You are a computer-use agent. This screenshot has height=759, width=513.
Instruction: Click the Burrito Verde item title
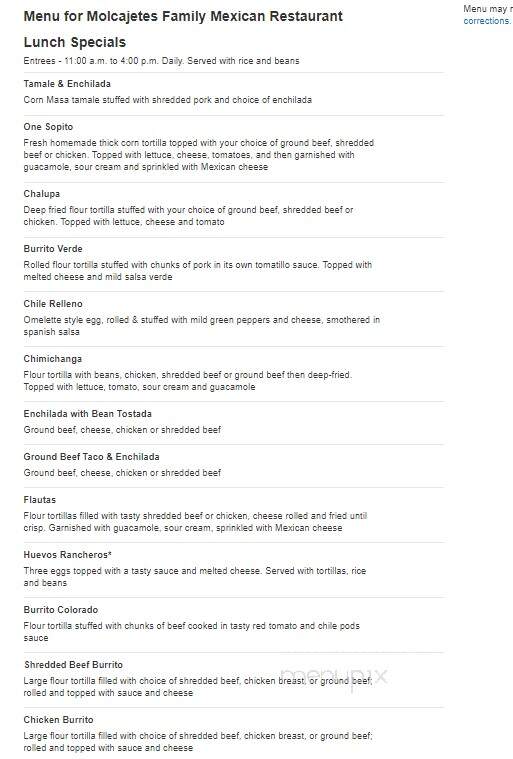tap(53, 249)
